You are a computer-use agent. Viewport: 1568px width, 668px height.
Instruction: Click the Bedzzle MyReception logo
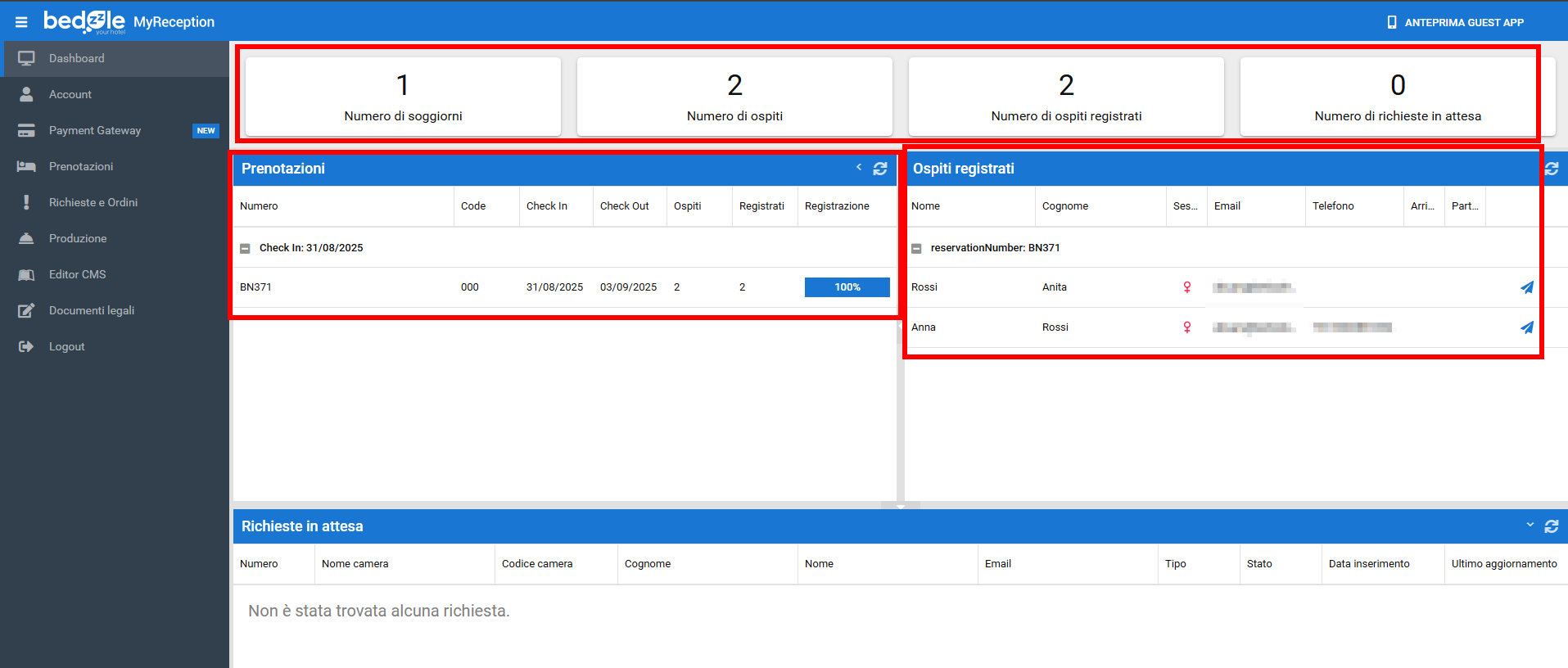(x=129, y=21)
